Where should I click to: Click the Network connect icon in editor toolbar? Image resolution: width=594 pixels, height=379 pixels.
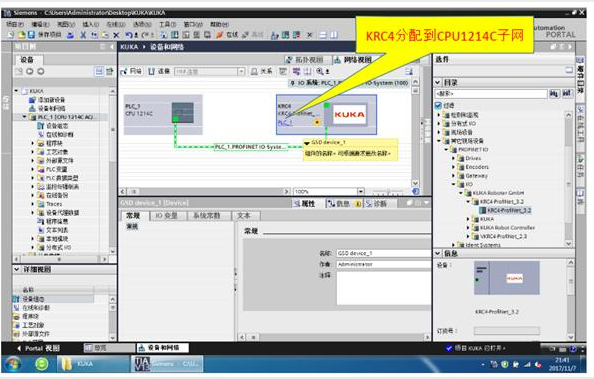coord(131,71)
